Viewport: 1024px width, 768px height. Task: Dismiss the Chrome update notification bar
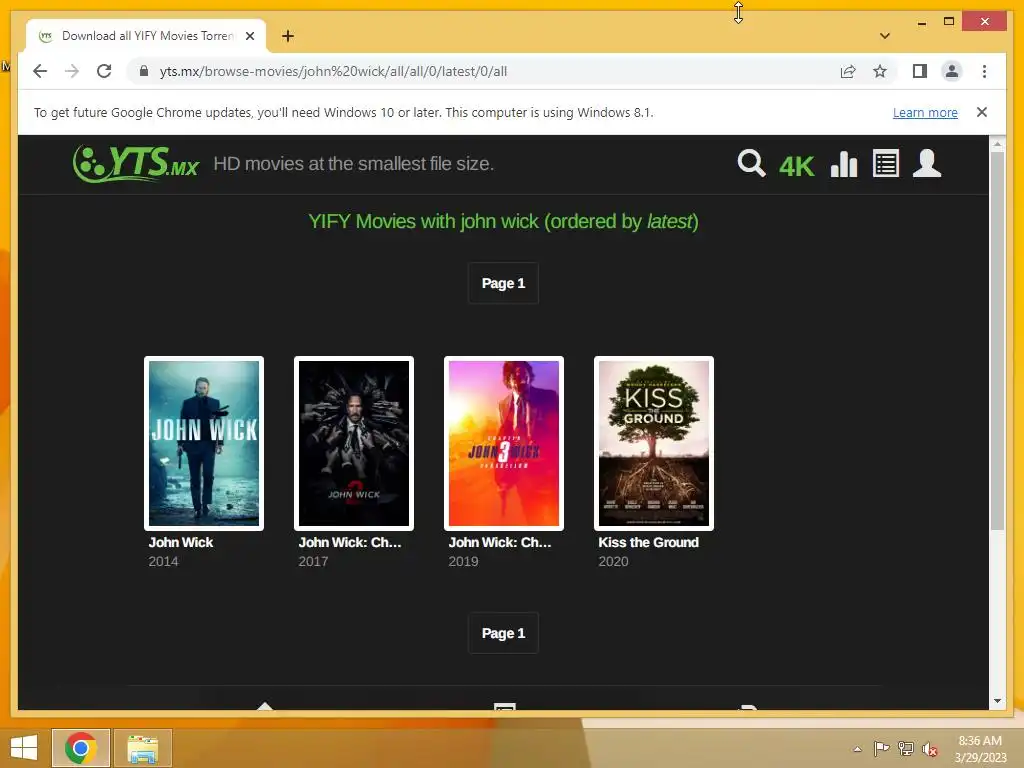point(982,112)
